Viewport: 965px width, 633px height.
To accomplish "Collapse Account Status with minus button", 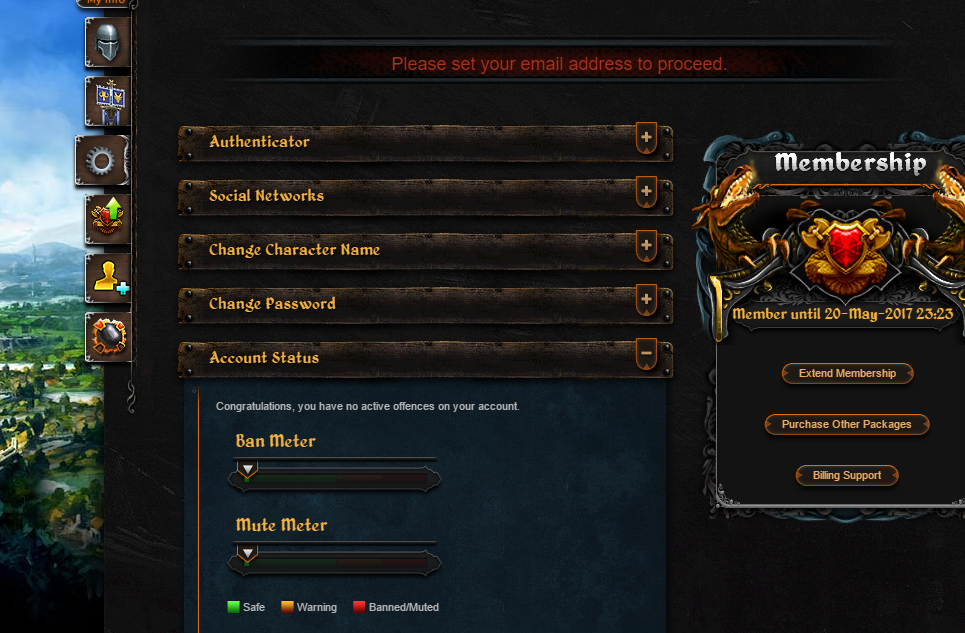I will 646,354.
